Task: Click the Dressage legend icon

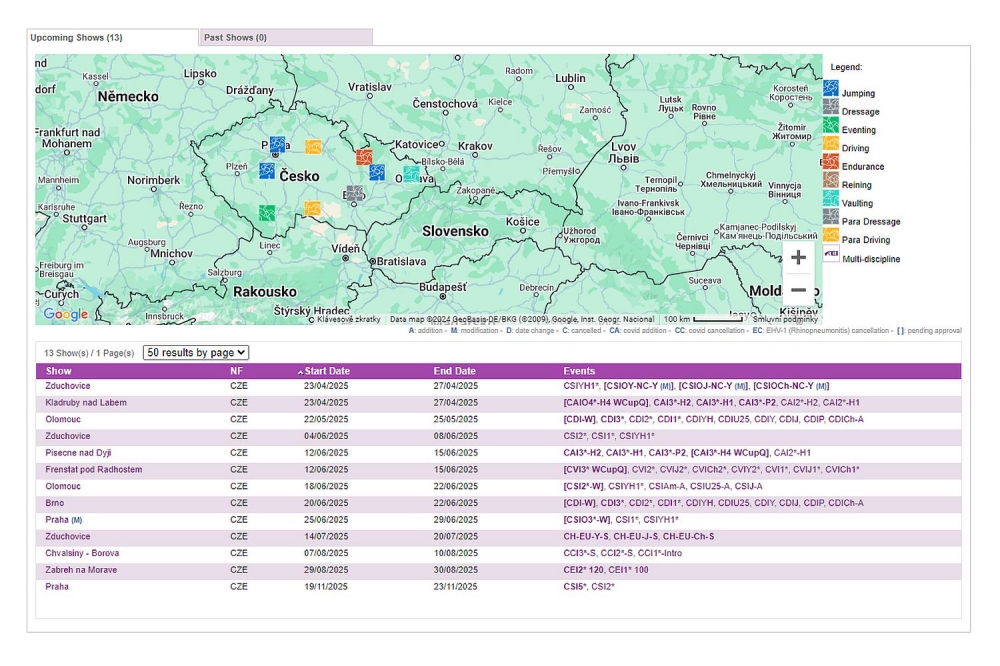Action: click(x=830, y=107)
